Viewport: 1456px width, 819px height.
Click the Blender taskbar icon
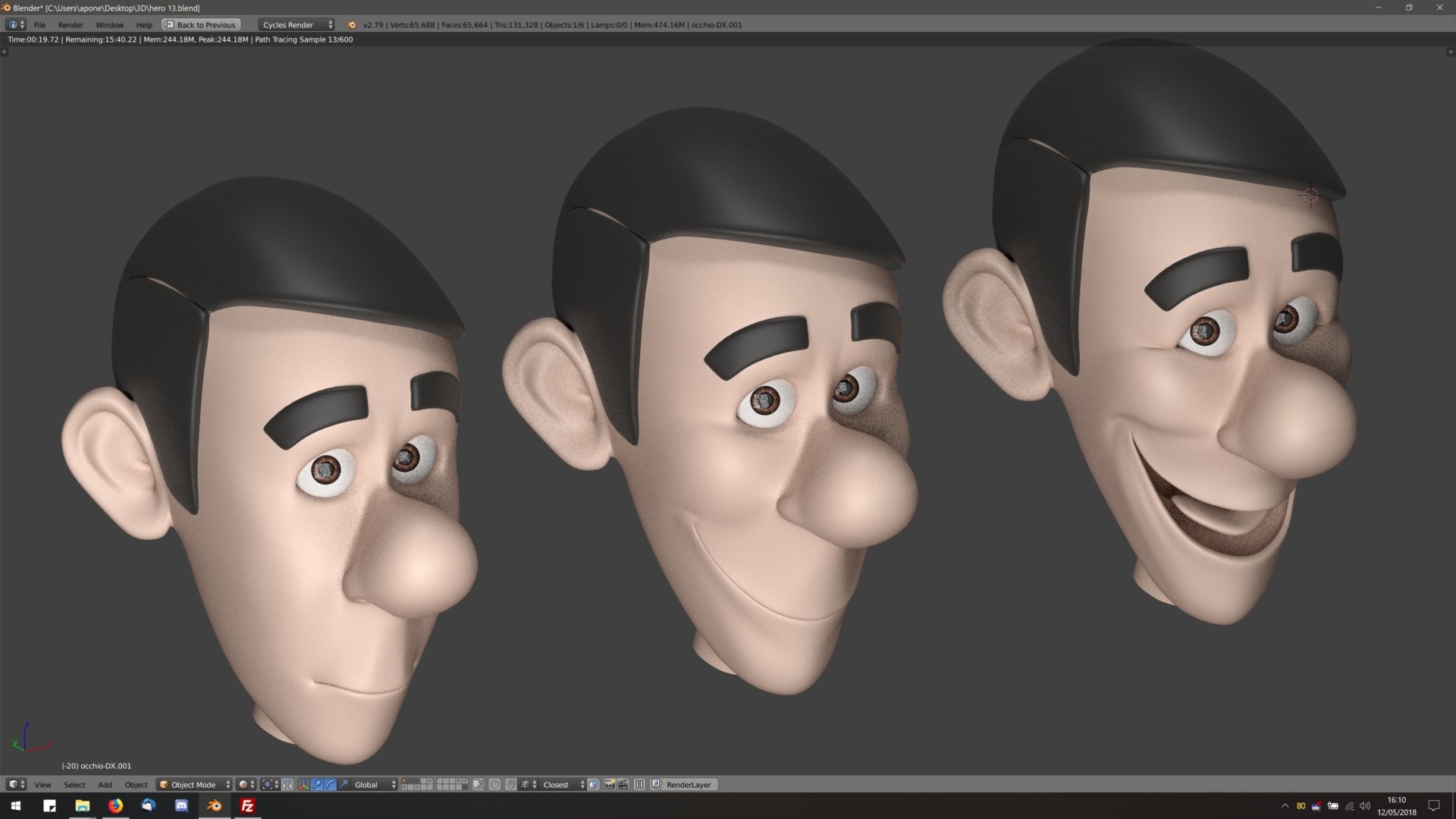[215, 805]
